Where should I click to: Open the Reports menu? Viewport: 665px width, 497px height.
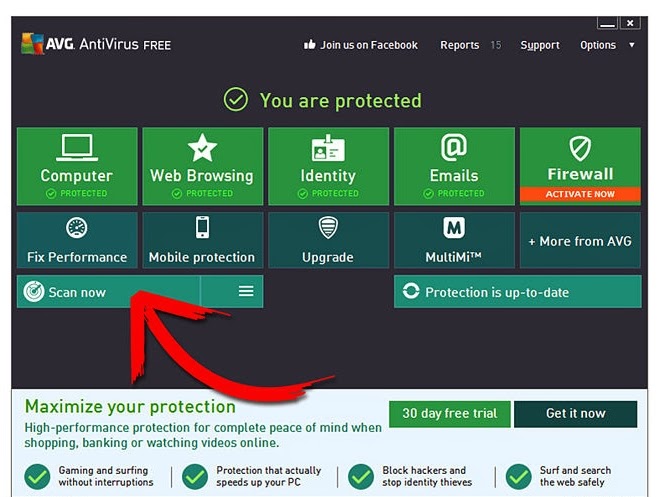click(459, 45)
